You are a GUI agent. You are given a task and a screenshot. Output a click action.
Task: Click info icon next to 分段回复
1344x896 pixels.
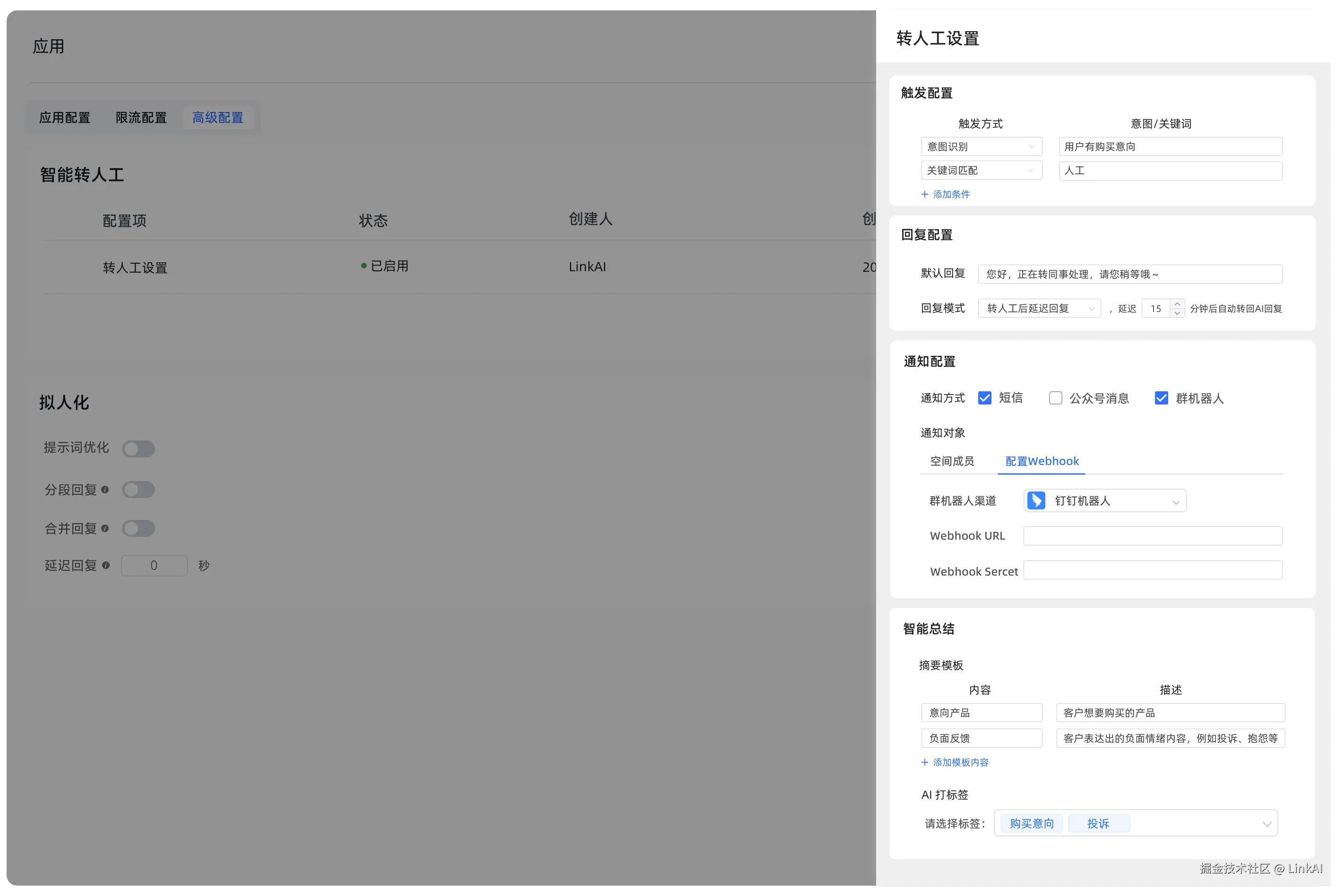(104, 490)
